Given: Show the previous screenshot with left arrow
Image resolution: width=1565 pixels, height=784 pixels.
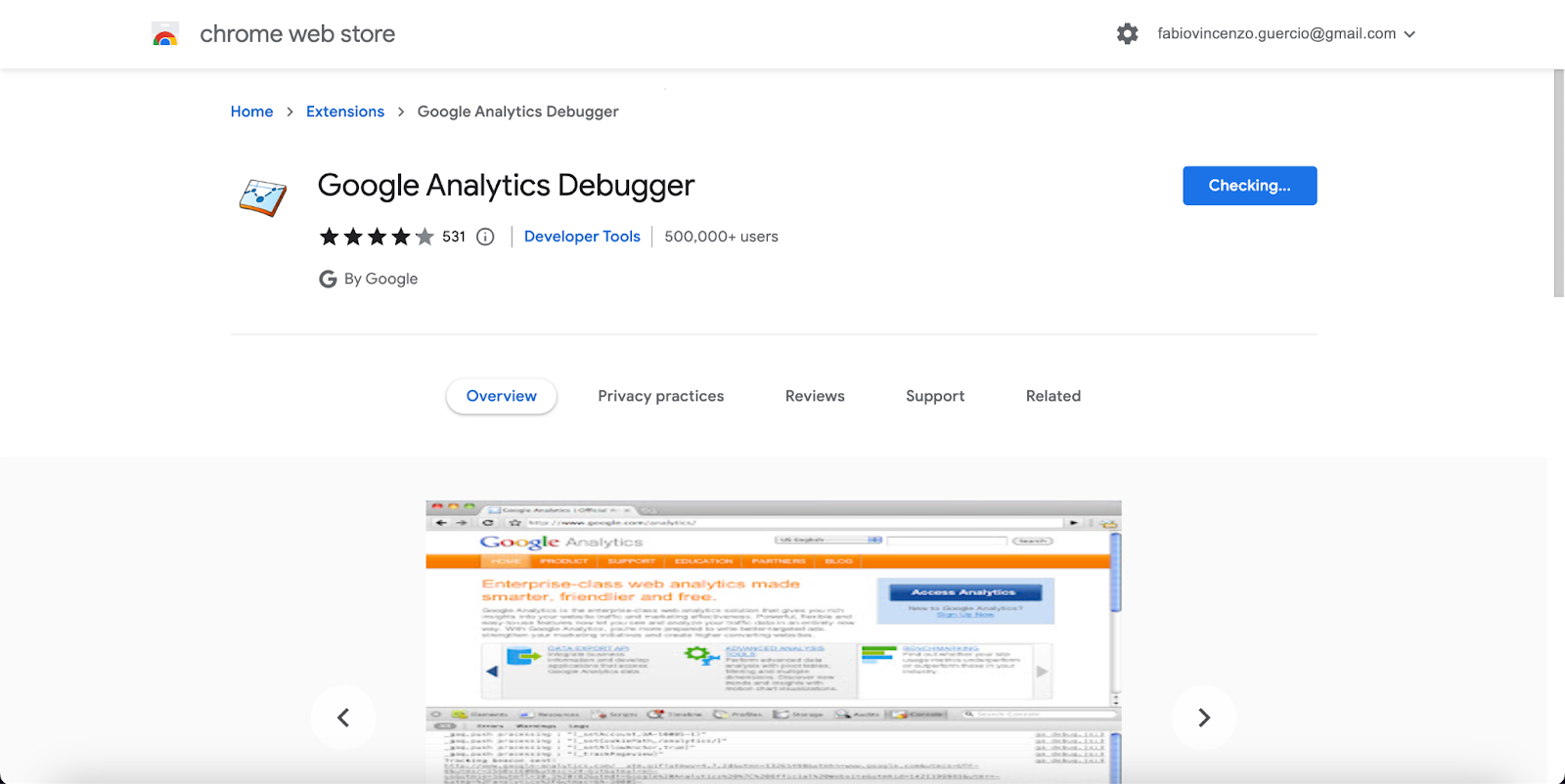Looking at the screenshot, I should point(343,718).
